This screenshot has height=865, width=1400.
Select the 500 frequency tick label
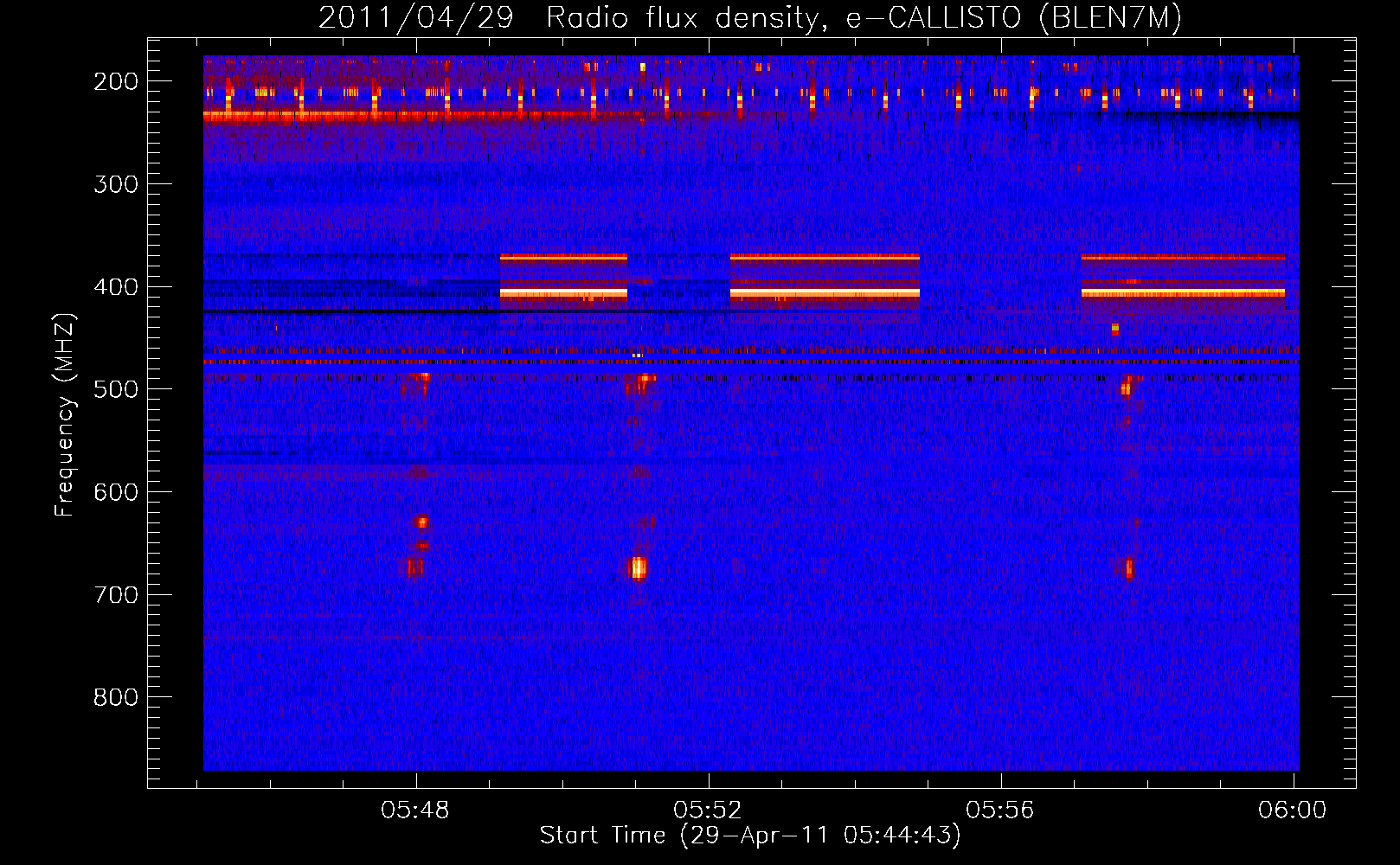point(116,389)
